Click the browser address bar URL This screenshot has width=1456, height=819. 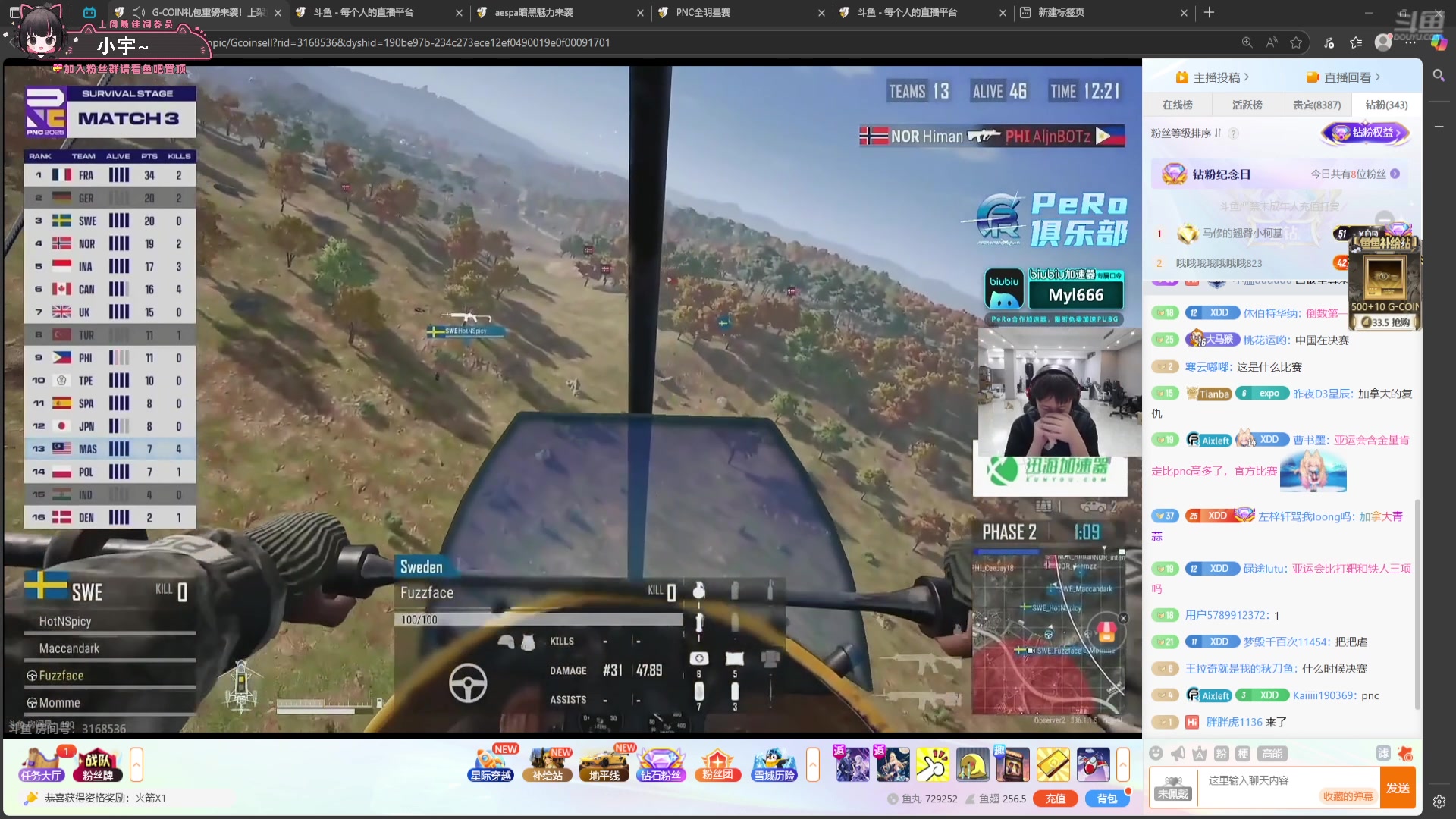pyautogui.click(x=409, y=42)
